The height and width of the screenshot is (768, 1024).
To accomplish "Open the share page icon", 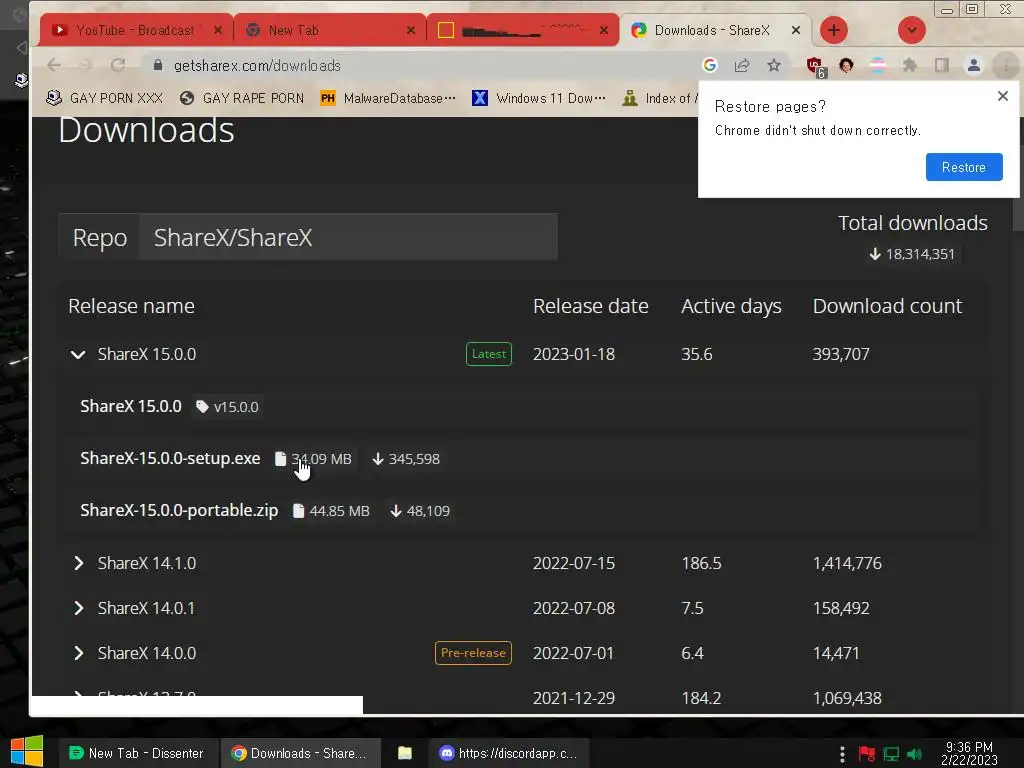I will [742, 65].
